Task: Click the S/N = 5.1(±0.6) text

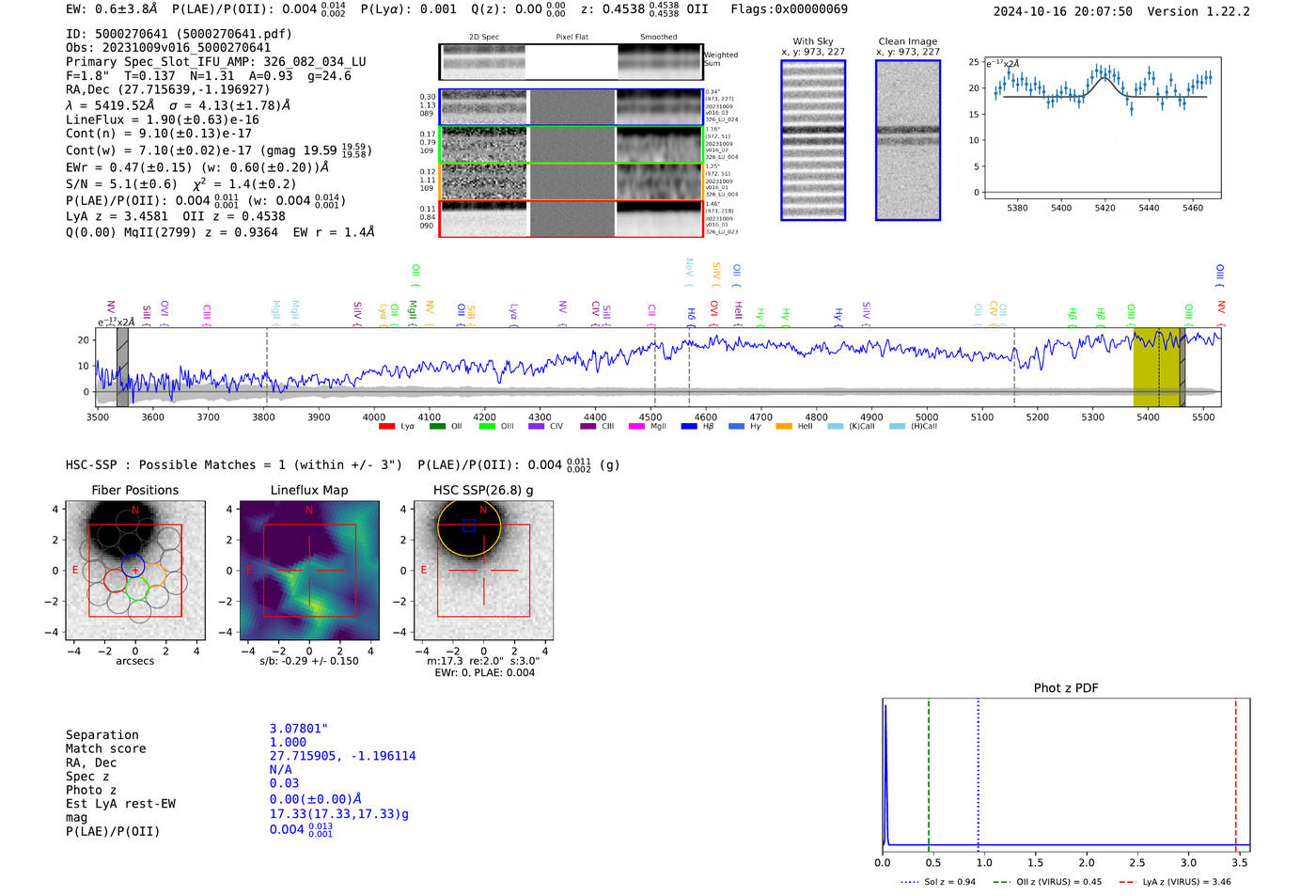Action: [122, 184]
